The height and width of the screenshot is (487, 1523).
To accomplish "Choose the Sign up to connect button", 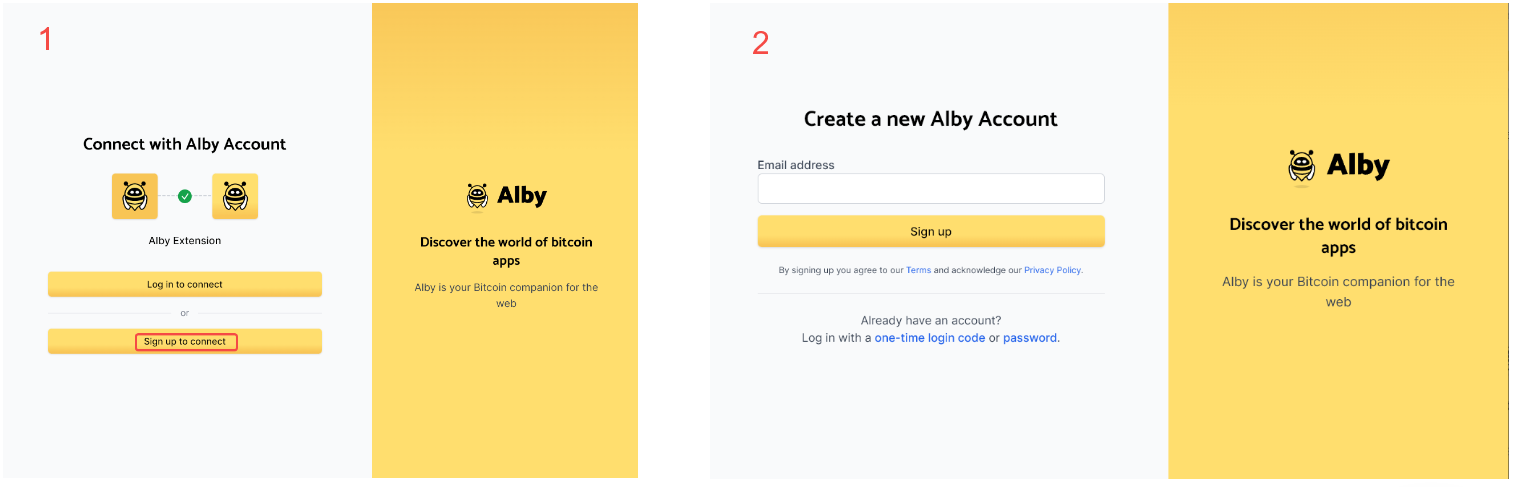I will [185, 342].
